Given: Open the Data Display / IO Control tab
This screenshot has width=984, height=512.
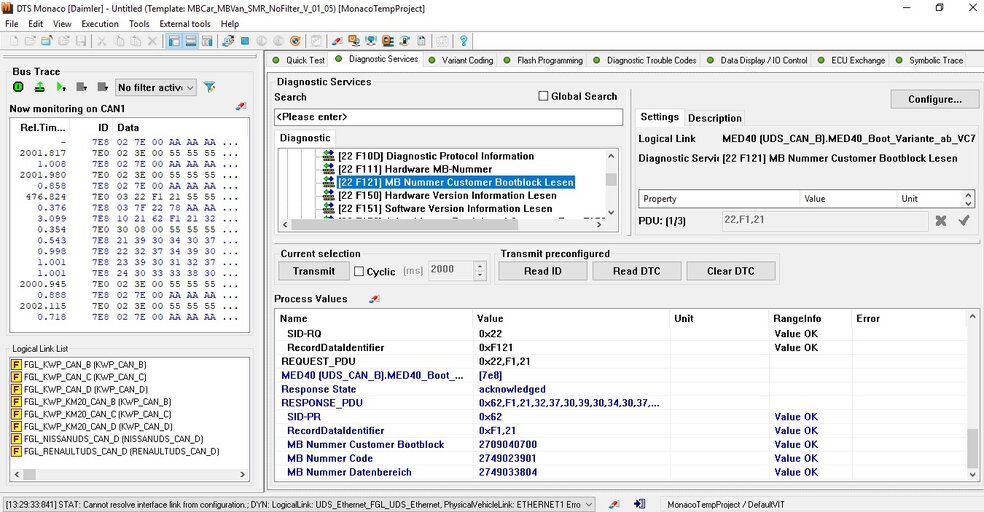Looking at the screenshot, I should pos(757,60).
